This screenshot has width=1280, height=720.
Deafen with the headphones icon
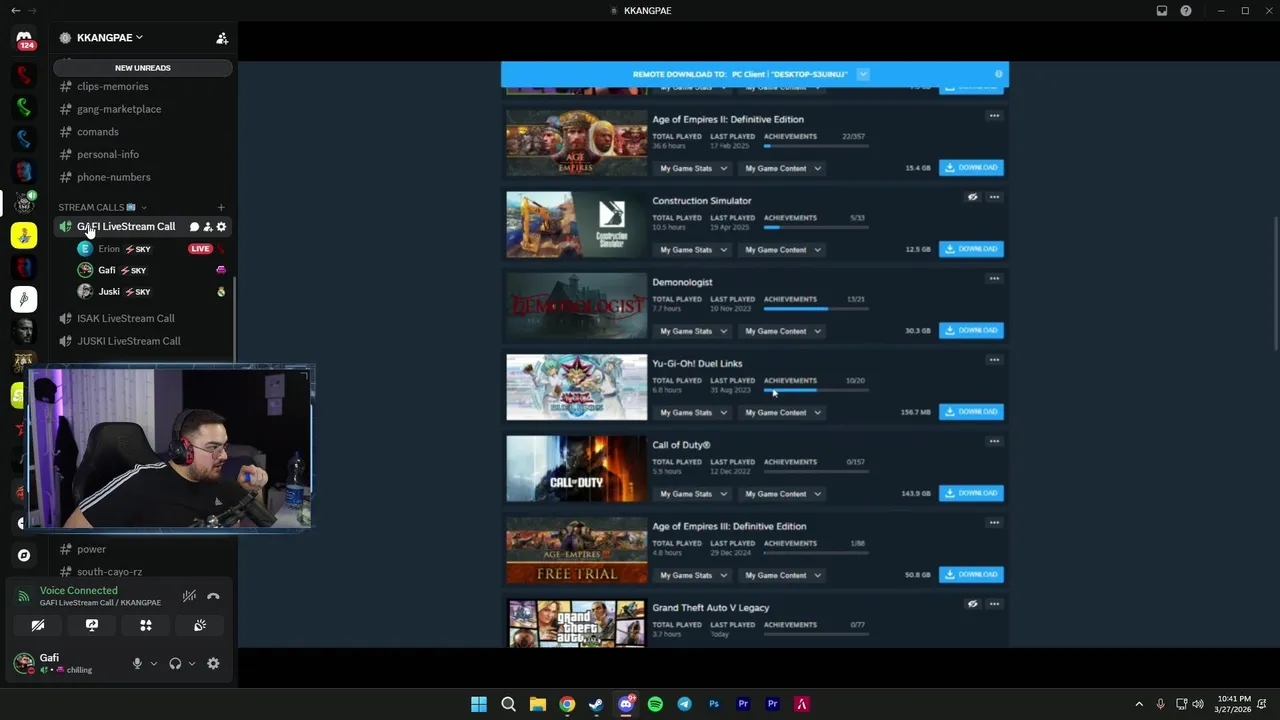[x=175, y=663]
